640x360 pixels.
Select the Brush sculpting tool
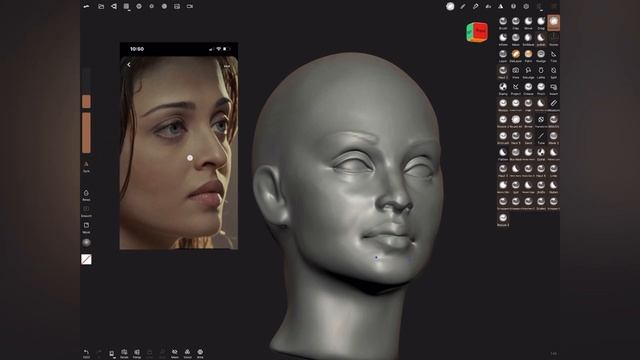click(x=503, y=23)
